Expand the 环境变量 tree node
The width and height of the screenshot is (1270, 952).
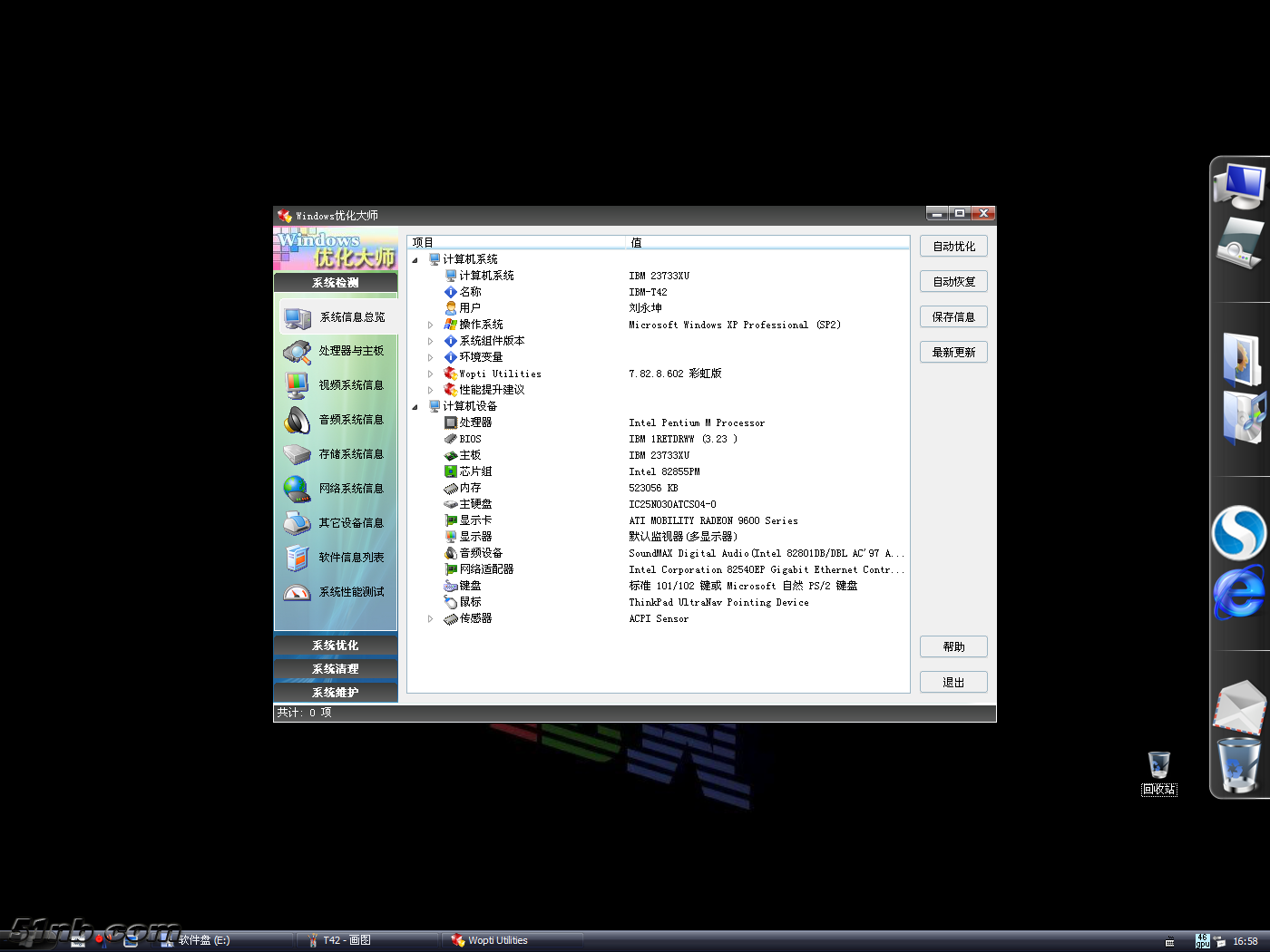pyautogui.click(x=431, y=357)
